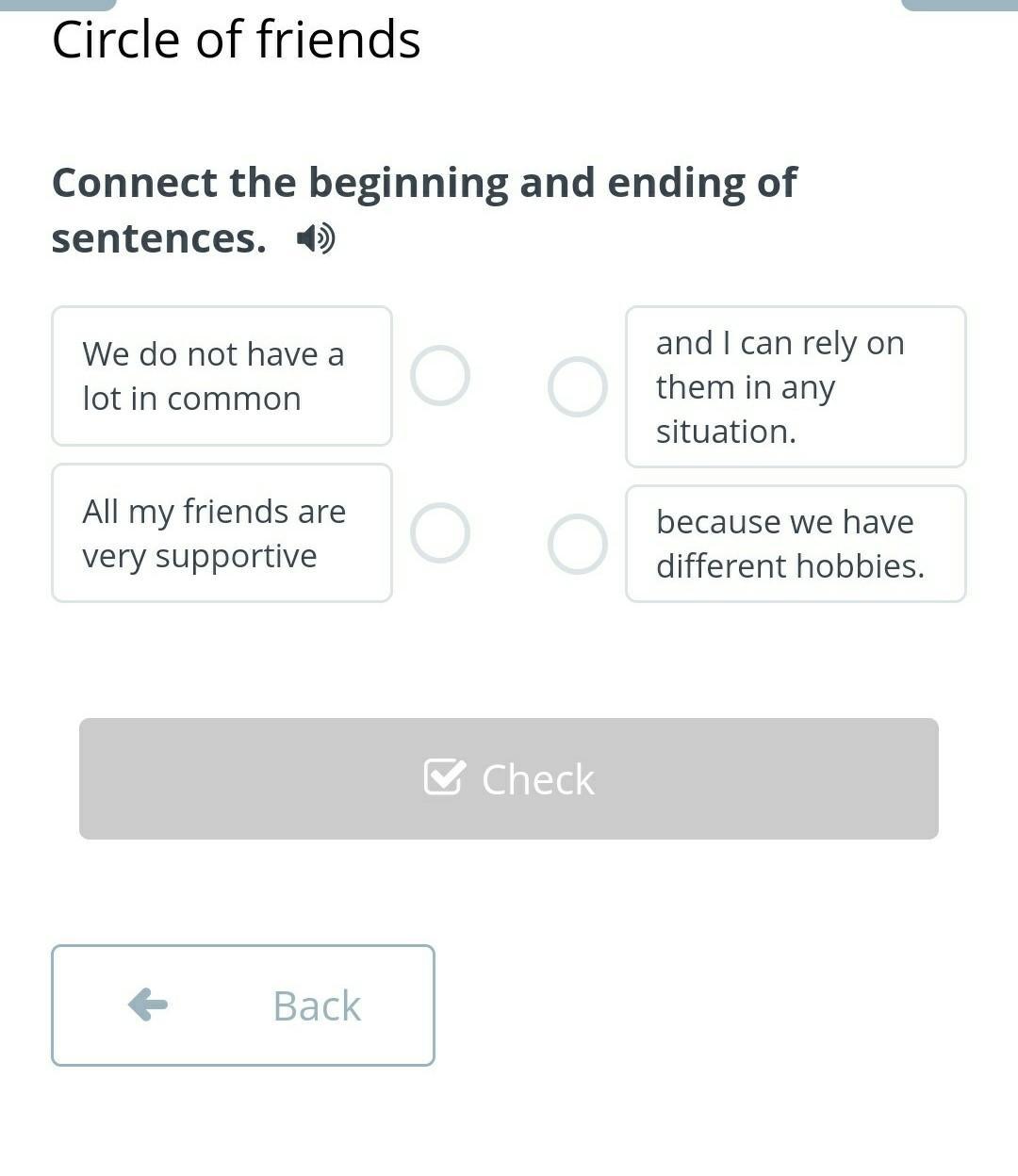Image resolution: width=1018 pixels, height=1176 pixels.
Task: Click the top-left gray tab edge
Action: (58, 5)
